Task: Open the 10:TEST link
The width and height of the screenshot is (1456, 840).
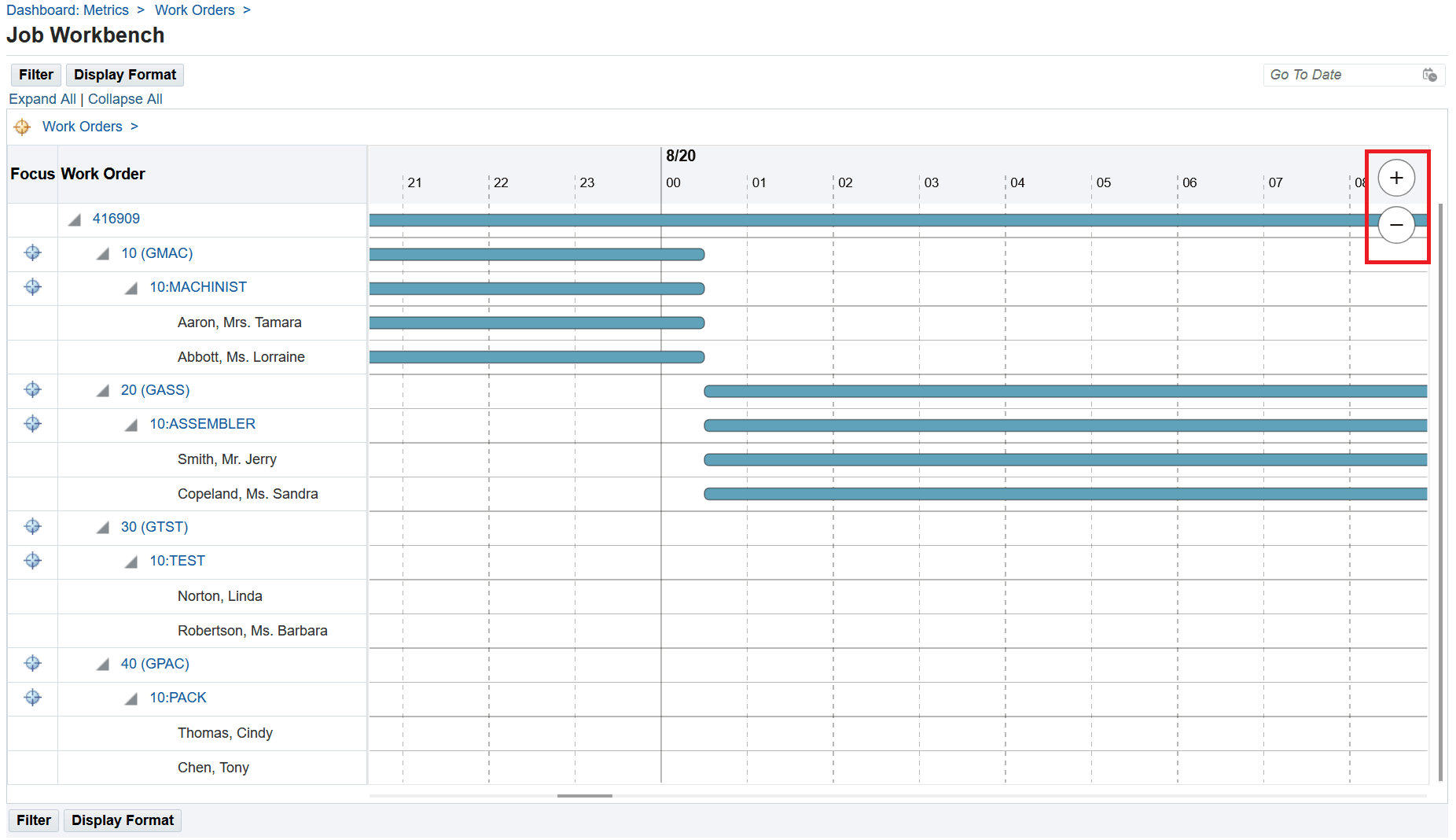Action: pos(178,561)
